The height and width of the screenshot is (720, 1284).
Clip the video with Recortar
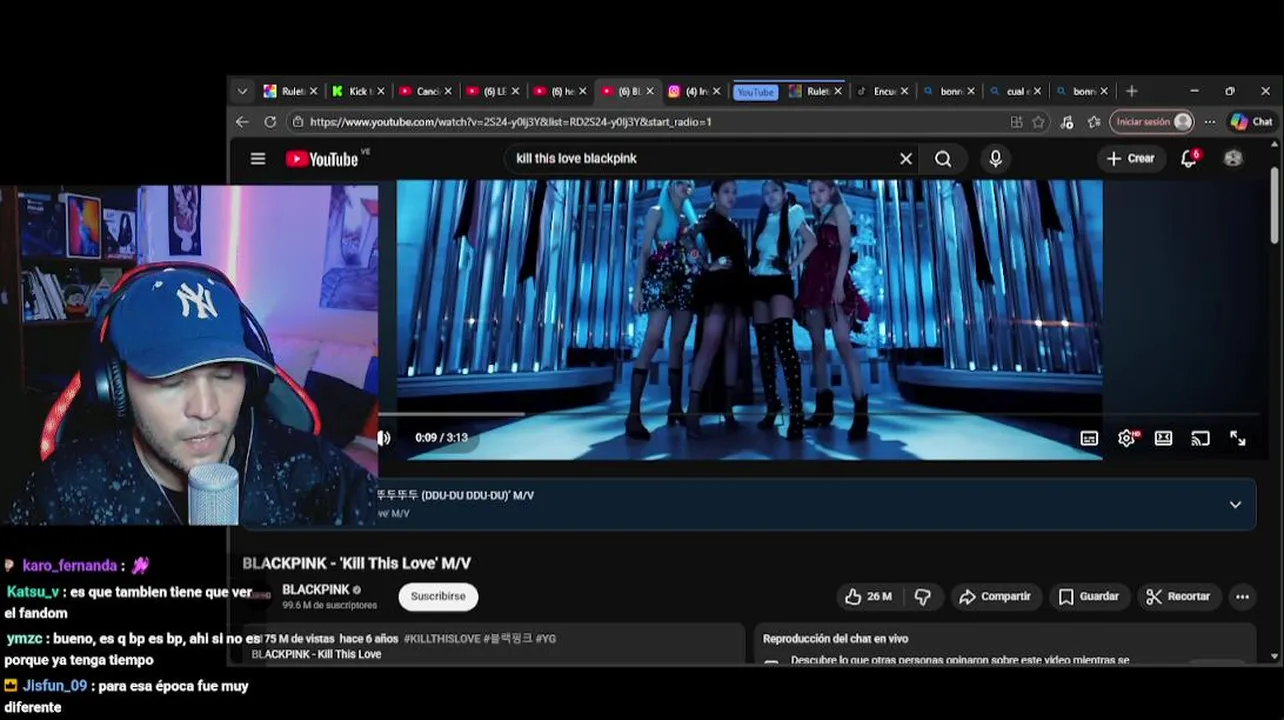(1178, 596)
